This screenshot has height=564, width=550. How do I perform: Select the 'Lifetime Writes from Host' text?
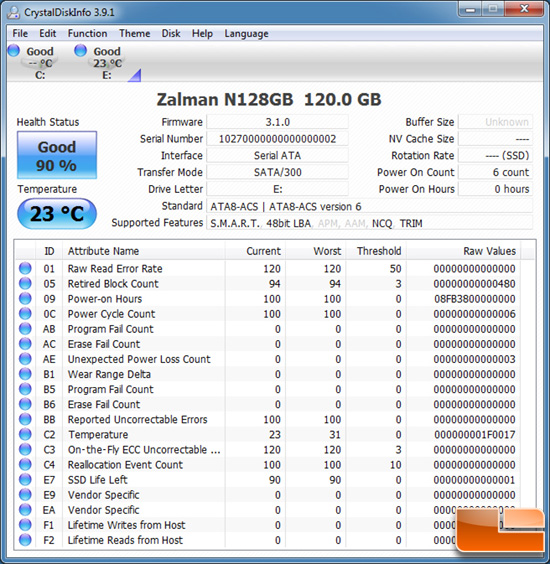pyautogui.click(x=126, y=525)
